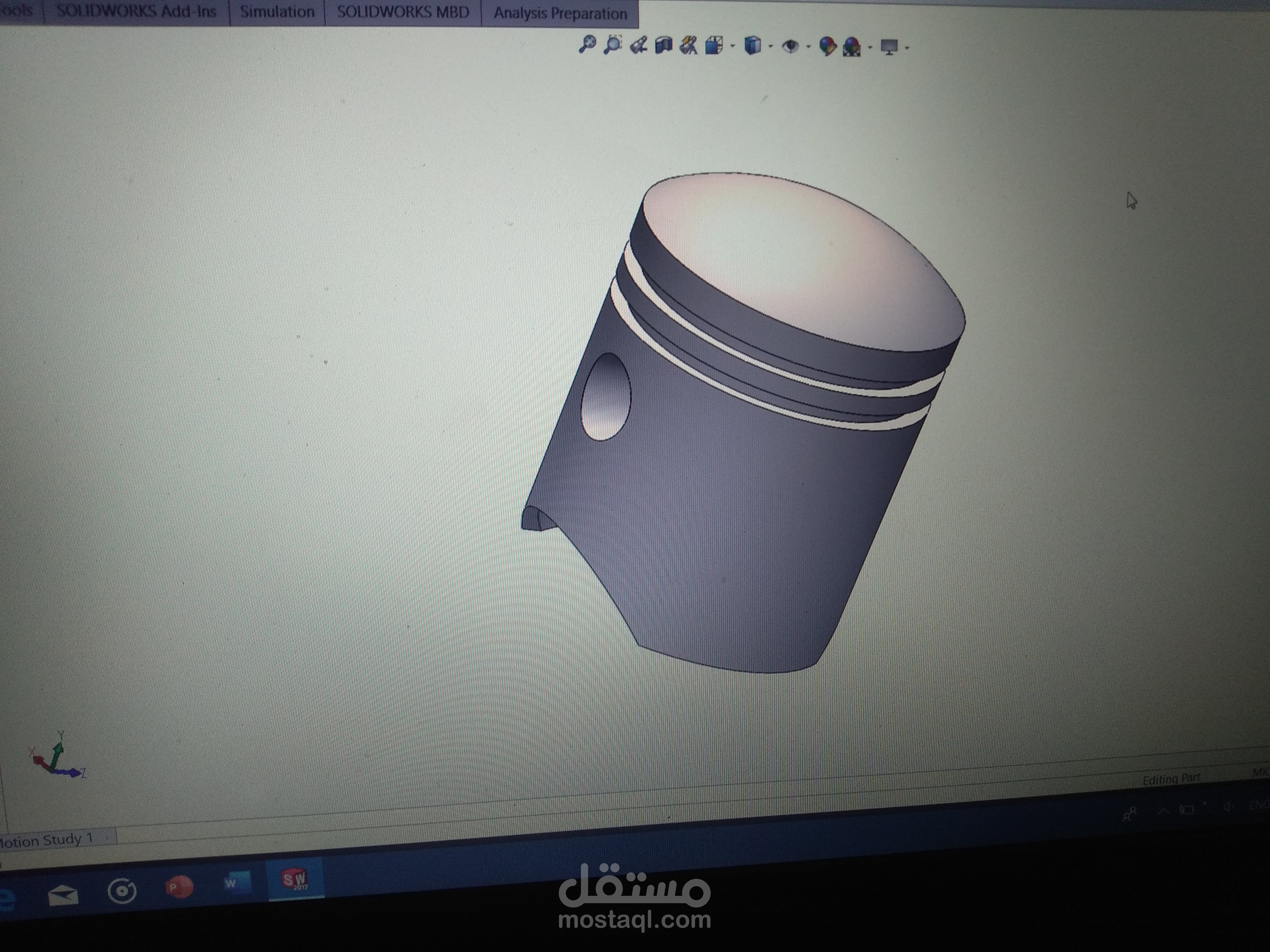Open the SOLIDWORKS Add-Ins tab
The height and width of the screenshot is (952, 1270).
pyautogui.click(x=136, y=12)
